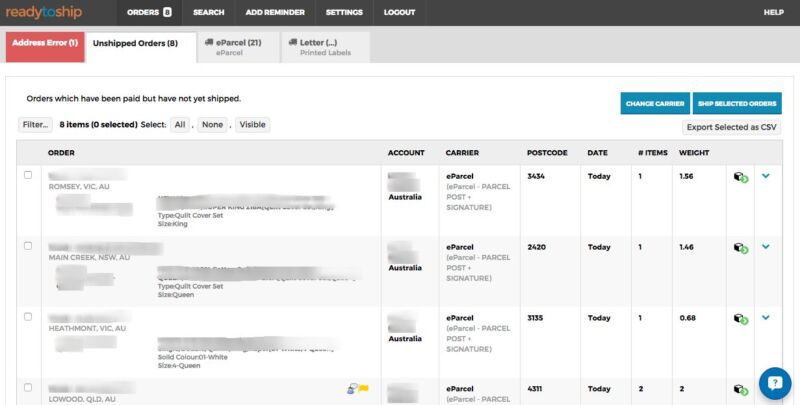Select None of the orders
This screenshot has height=405, width=800.
coord(212,124)
